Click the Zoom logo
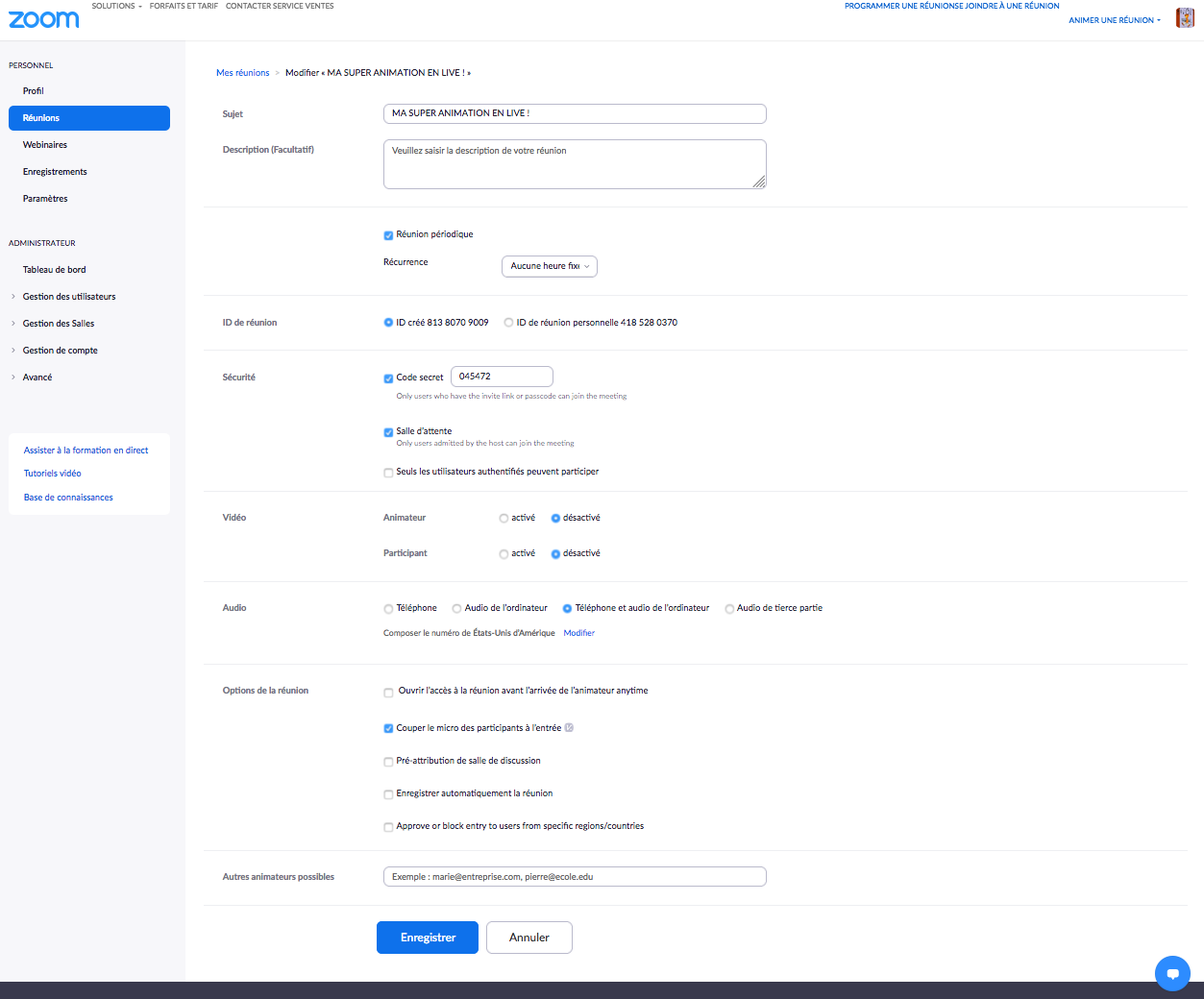 pyautogui.click(x=44, y=19)
